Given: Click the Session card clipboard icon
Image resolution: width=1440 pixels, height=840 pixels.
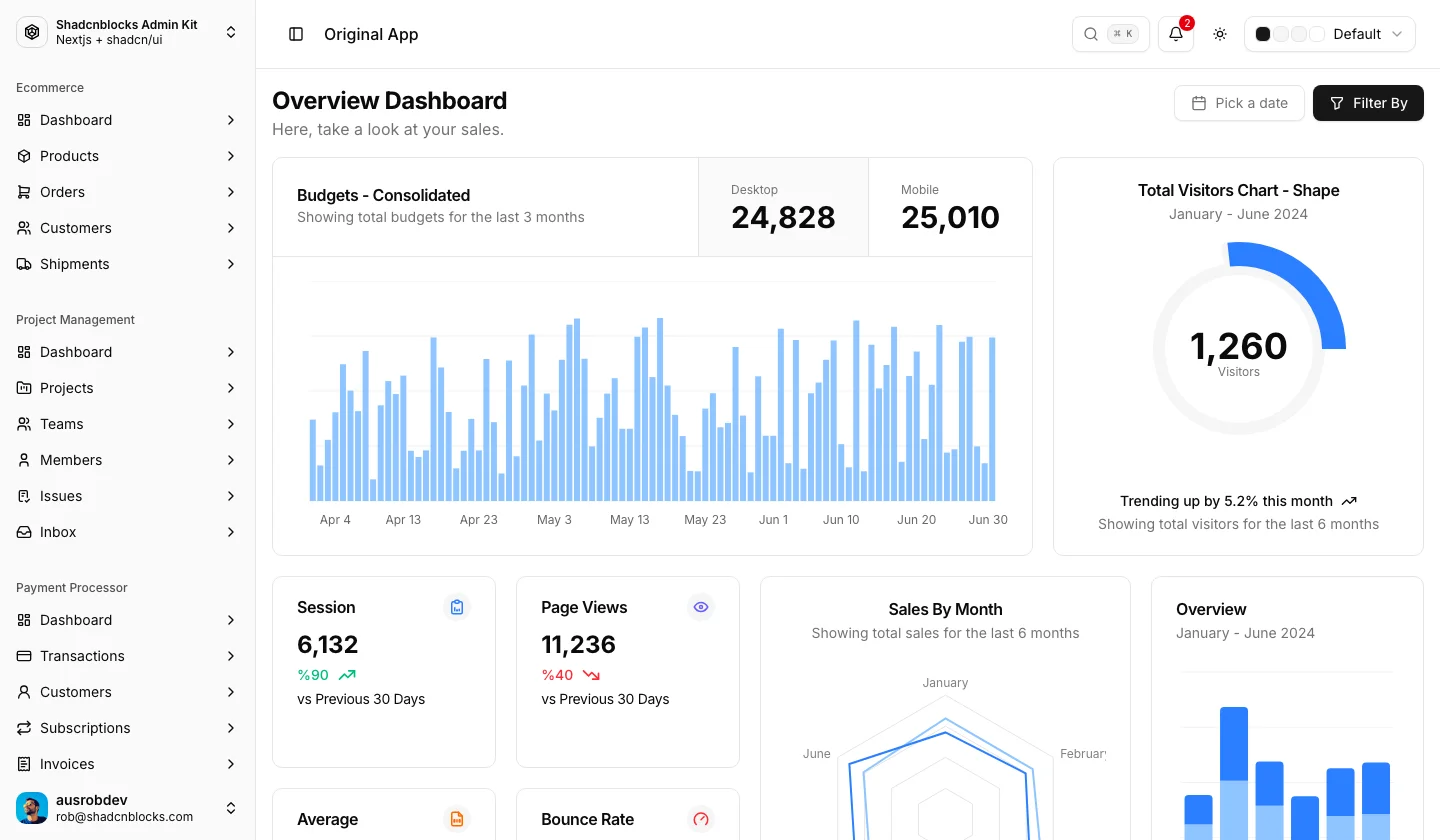Looking at the screenshot, I should pos(457,607).
